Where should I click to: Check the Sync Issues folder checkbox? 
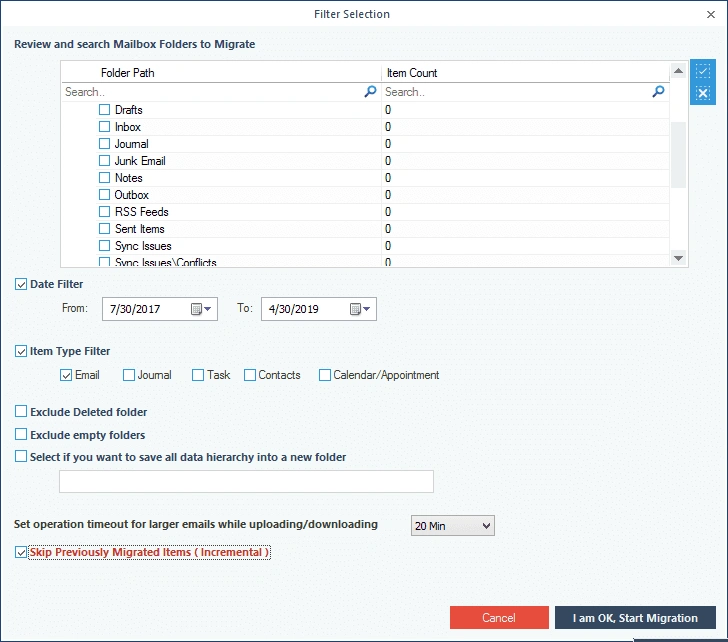tap(104, 246)
